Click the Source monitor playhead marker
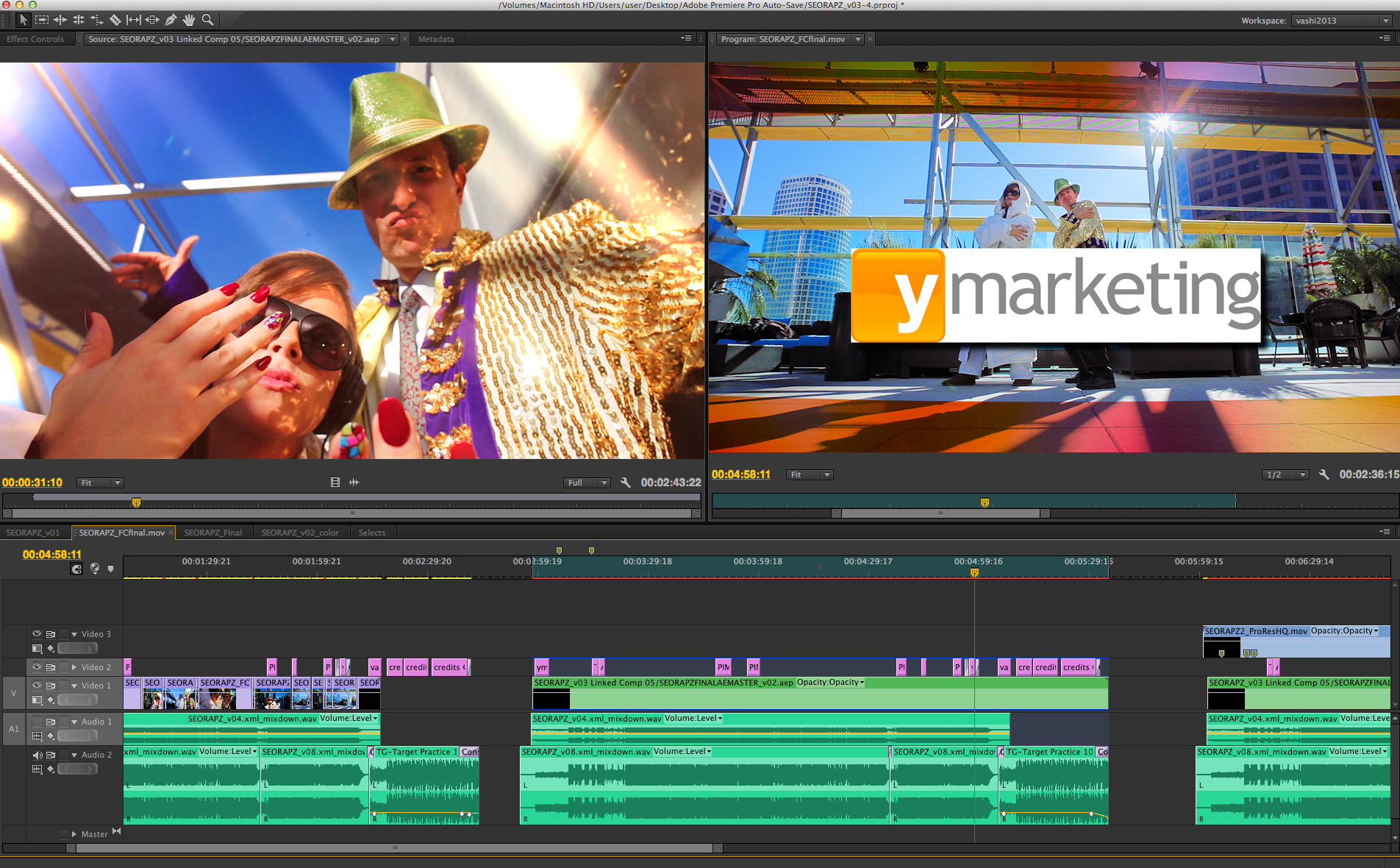The height and width of the screenshot is (868, 1400). point(136,502)
